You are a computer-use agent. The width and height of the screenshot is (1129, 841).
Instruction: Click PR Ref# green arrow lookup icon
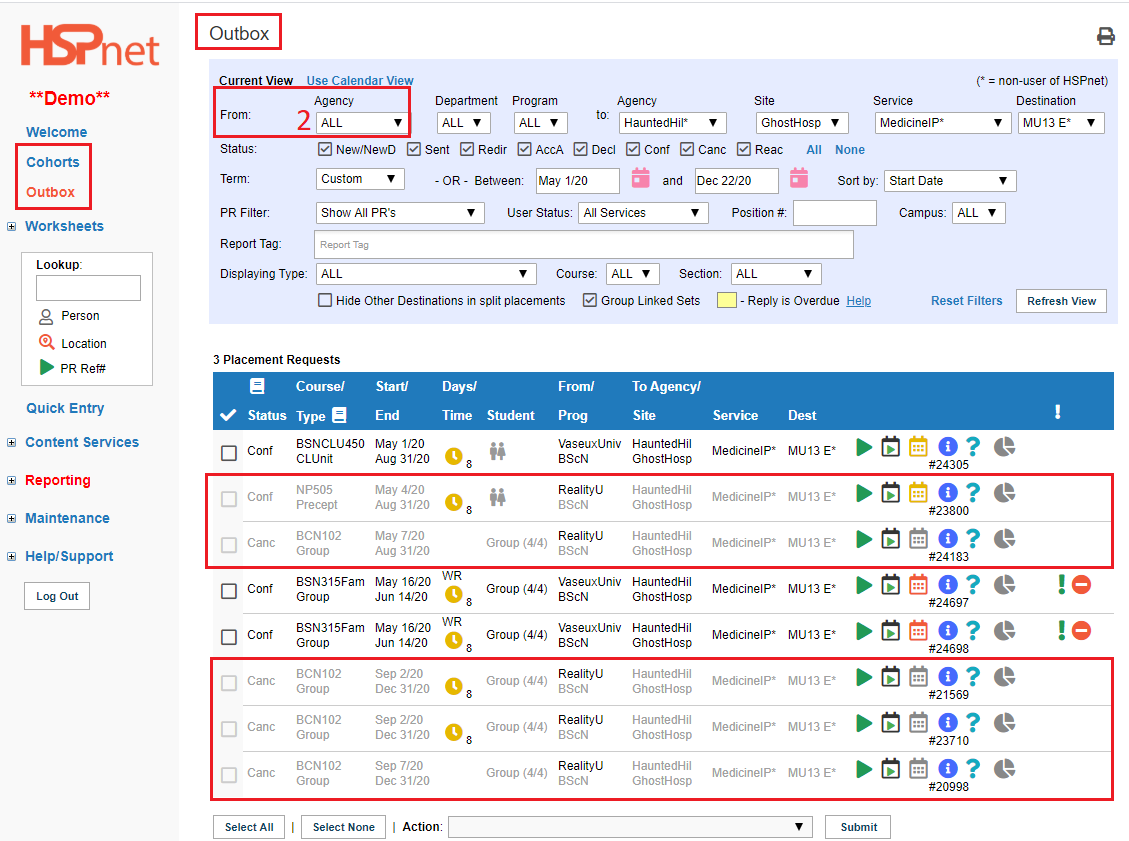click(47, 367)
